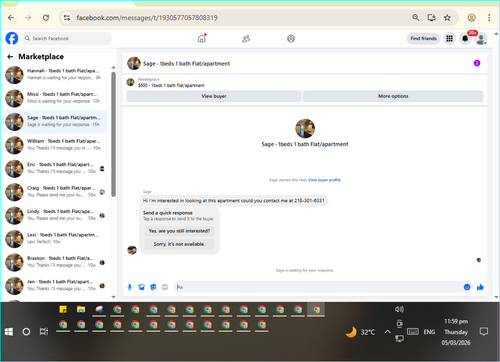
Task: Open the Groups tab icon
Action: 291,39
